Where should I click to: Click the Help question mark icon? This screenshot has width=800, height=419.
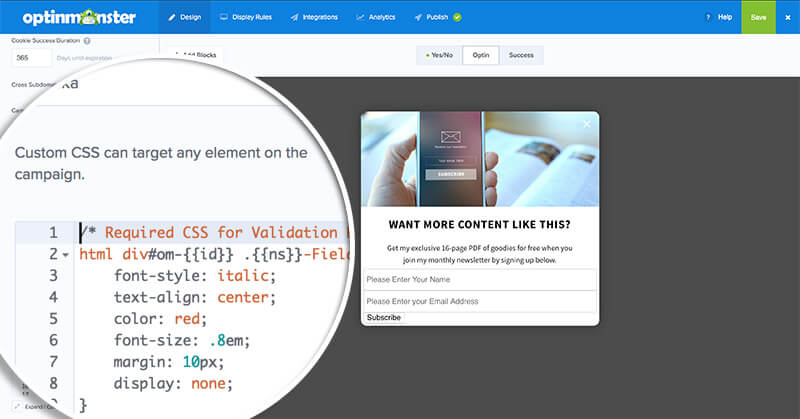708,17
